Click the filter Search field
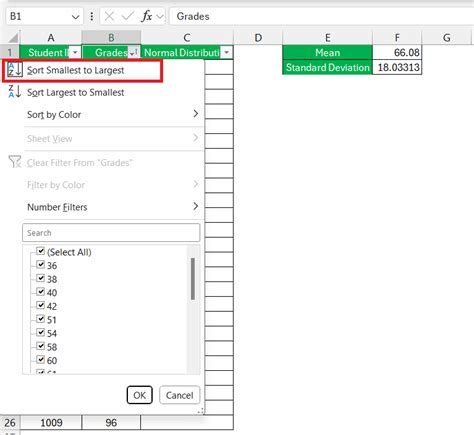The width and height of the screenshot is (474, 435). point(111,233)
